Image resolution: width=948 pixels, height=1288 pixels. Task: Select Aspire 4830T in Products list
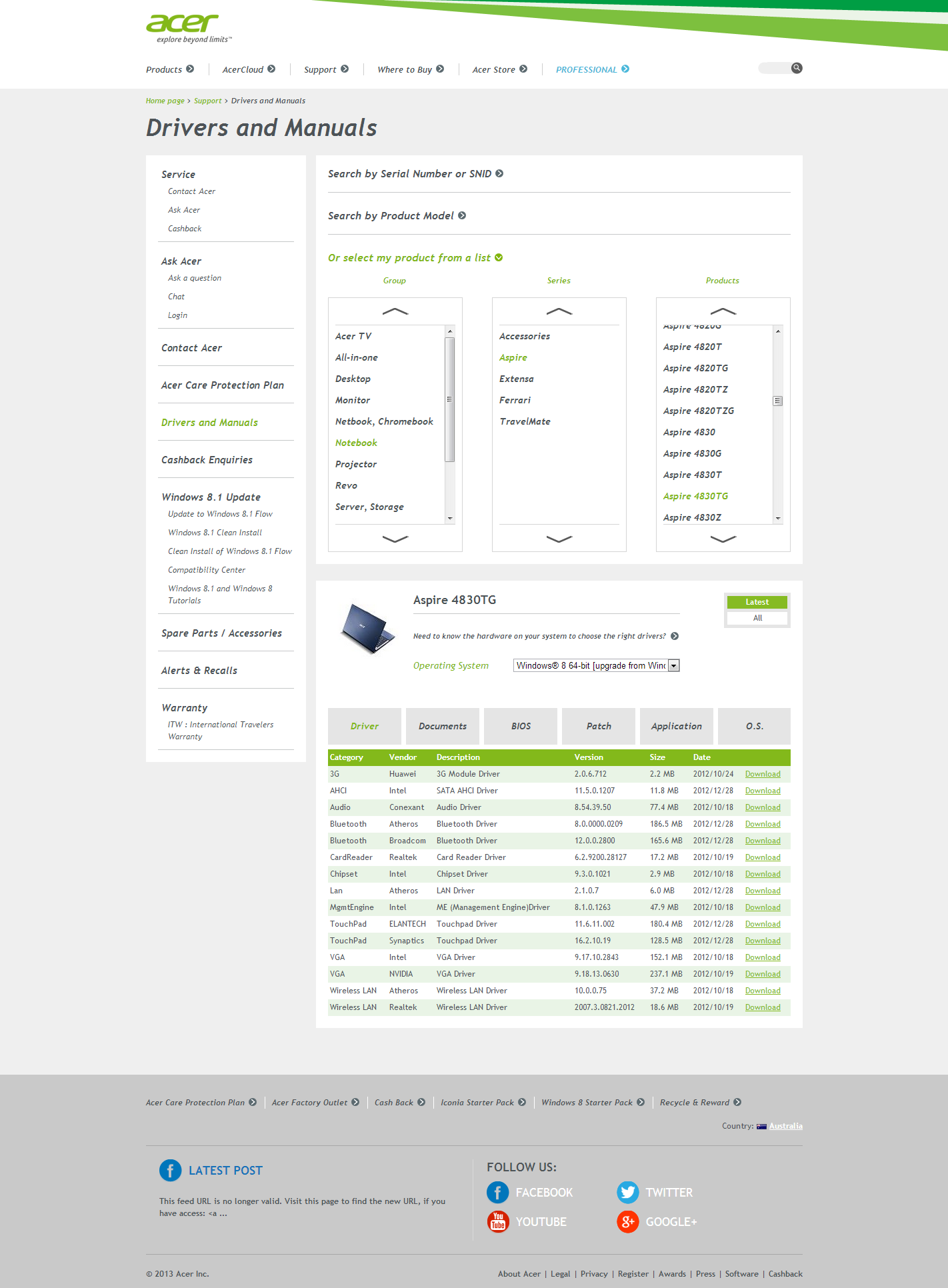pyautogui.click(x=693, y=475)
